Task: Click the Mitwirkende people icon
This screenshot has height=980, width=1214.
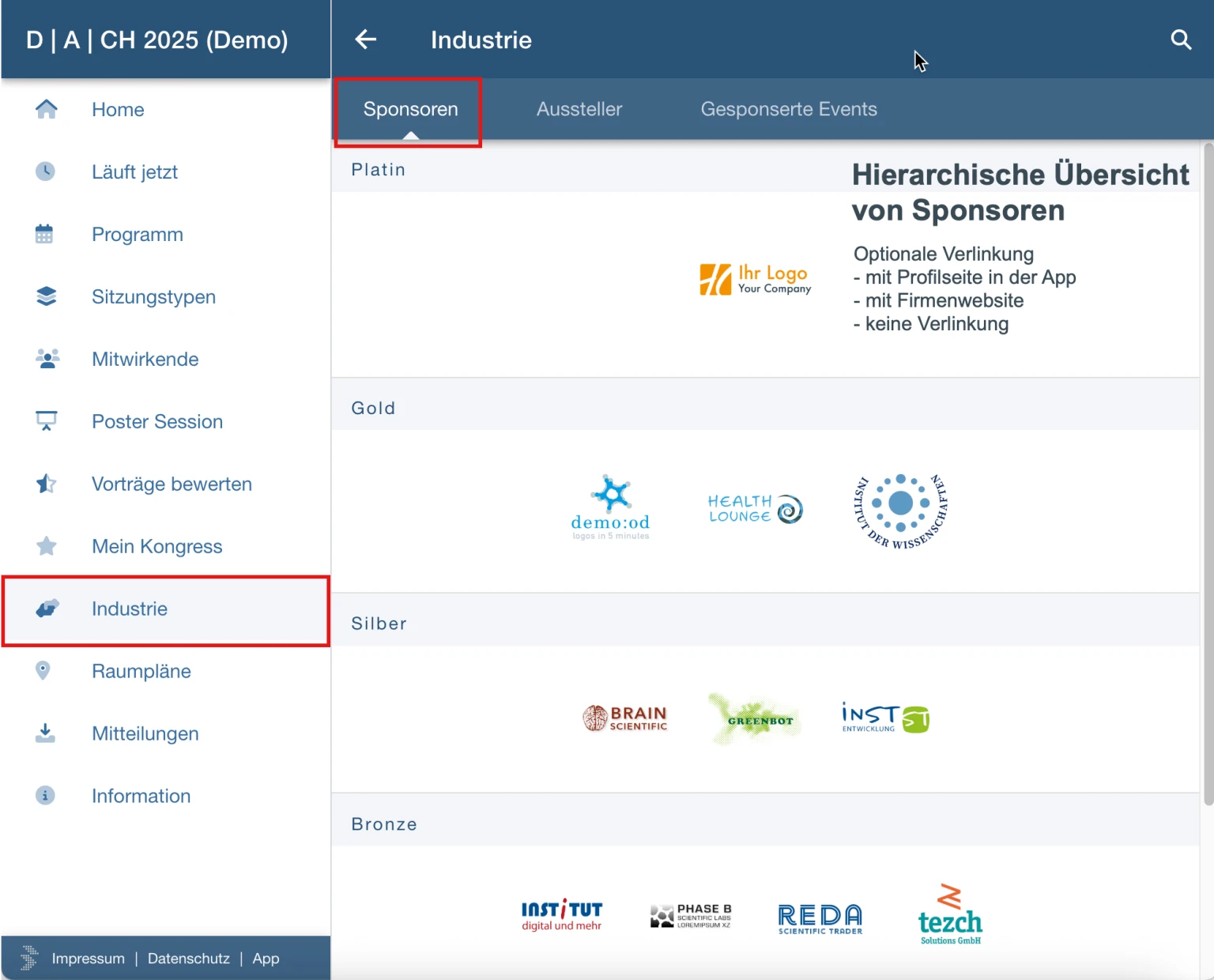Action: point(47,359)
